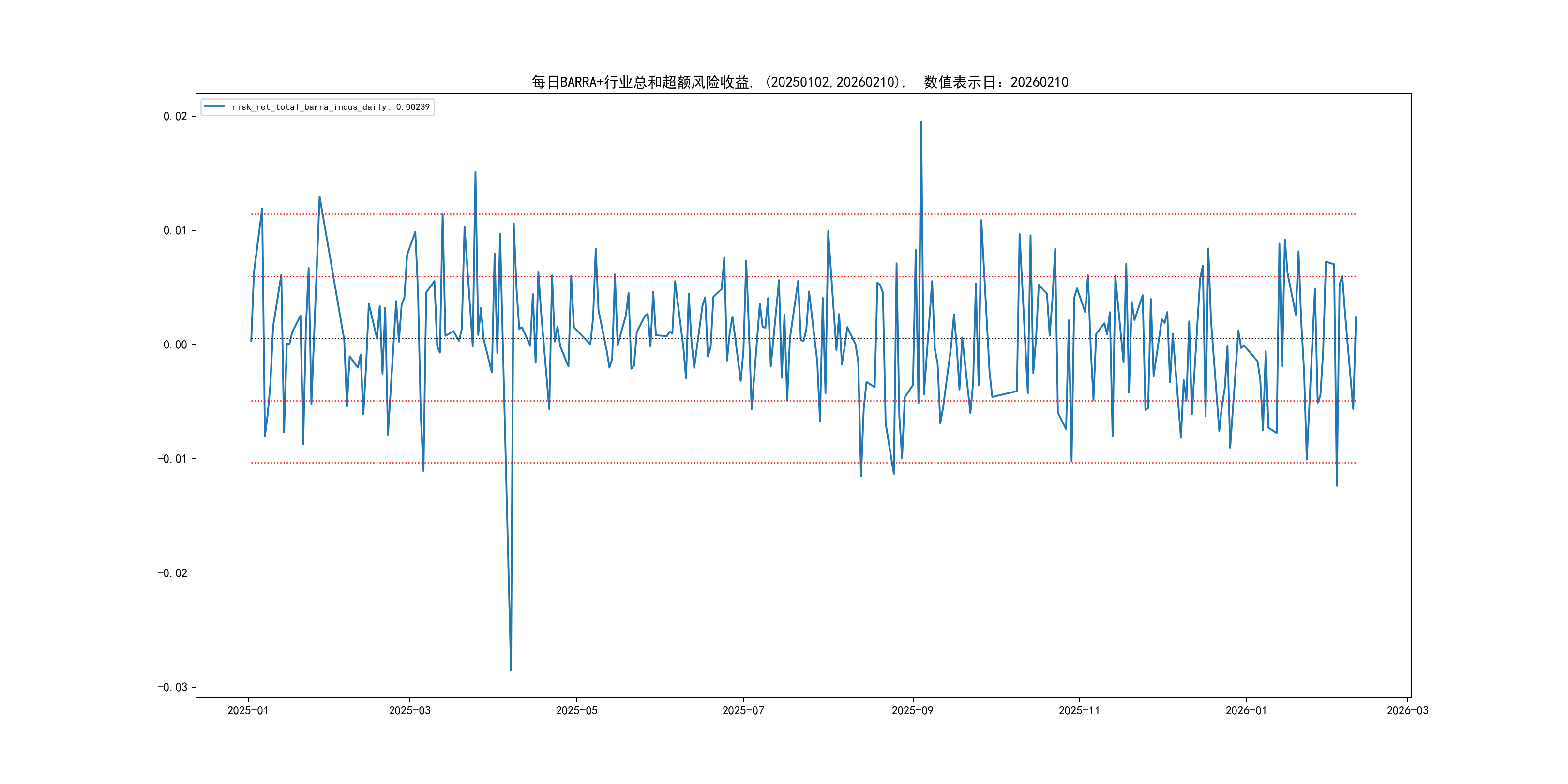
Task: Click the 0.02 y-axis tick label
Action: [175, 116]
